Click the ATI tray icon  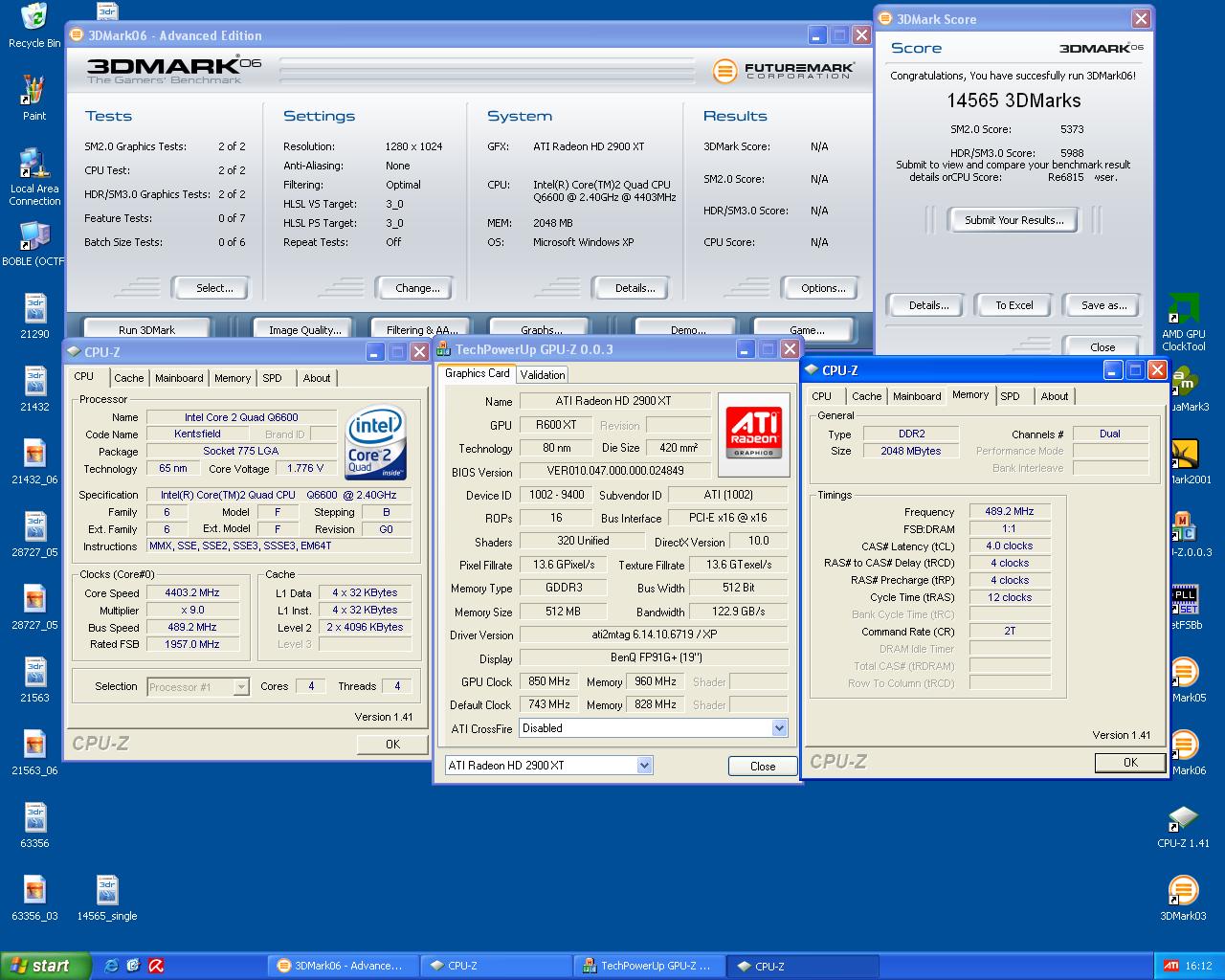pyautogui.click(x=1170, y=966)
